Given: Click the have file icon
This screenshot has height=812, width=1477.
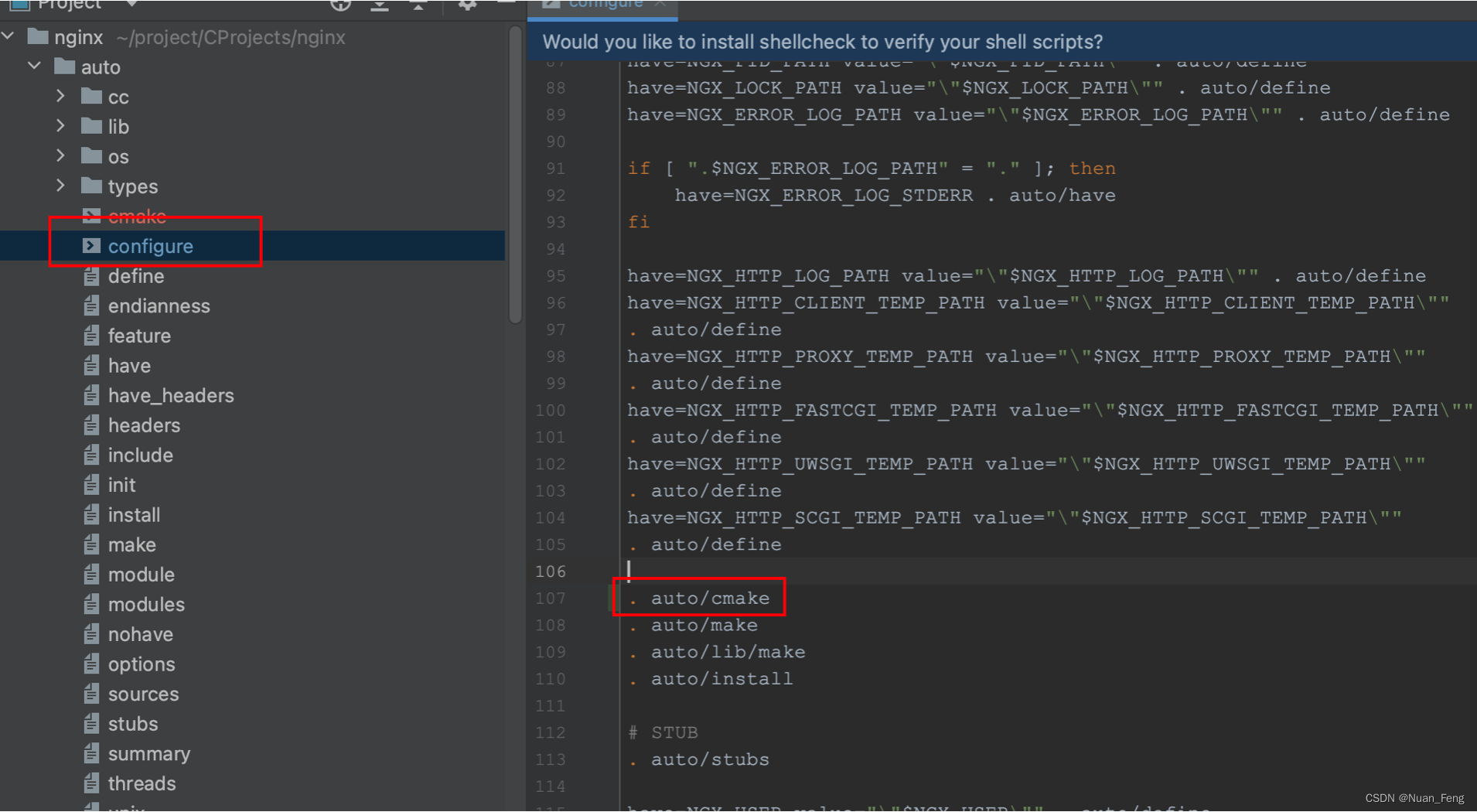Looking at the screenshot, I should (x=91, y=365).
